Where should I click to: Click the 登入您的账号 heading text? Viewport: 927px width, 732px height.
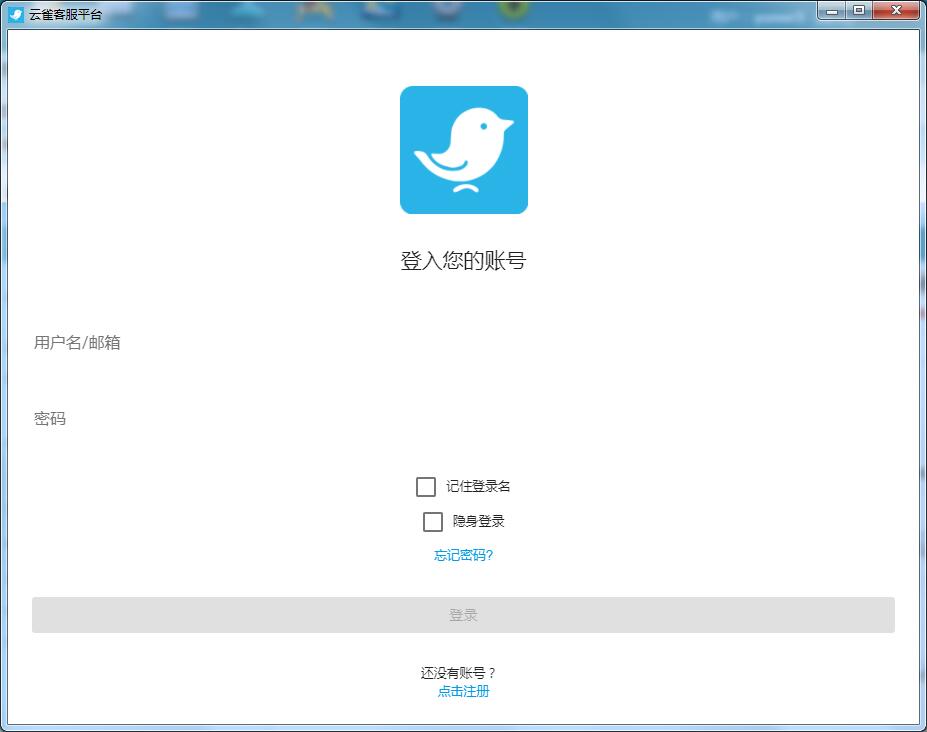464,260
